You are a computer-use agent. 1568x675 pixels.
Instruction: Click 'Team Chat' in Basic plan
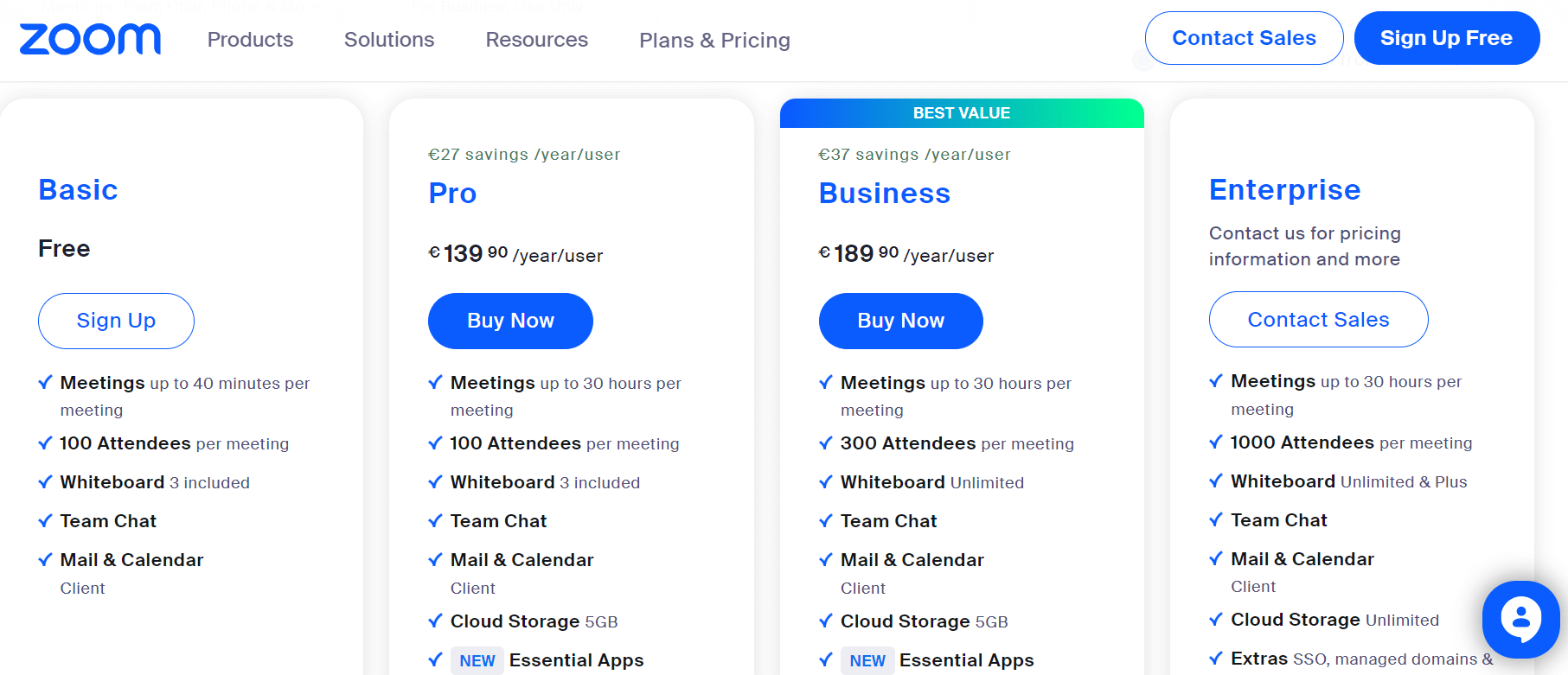[x=108, y=521]
